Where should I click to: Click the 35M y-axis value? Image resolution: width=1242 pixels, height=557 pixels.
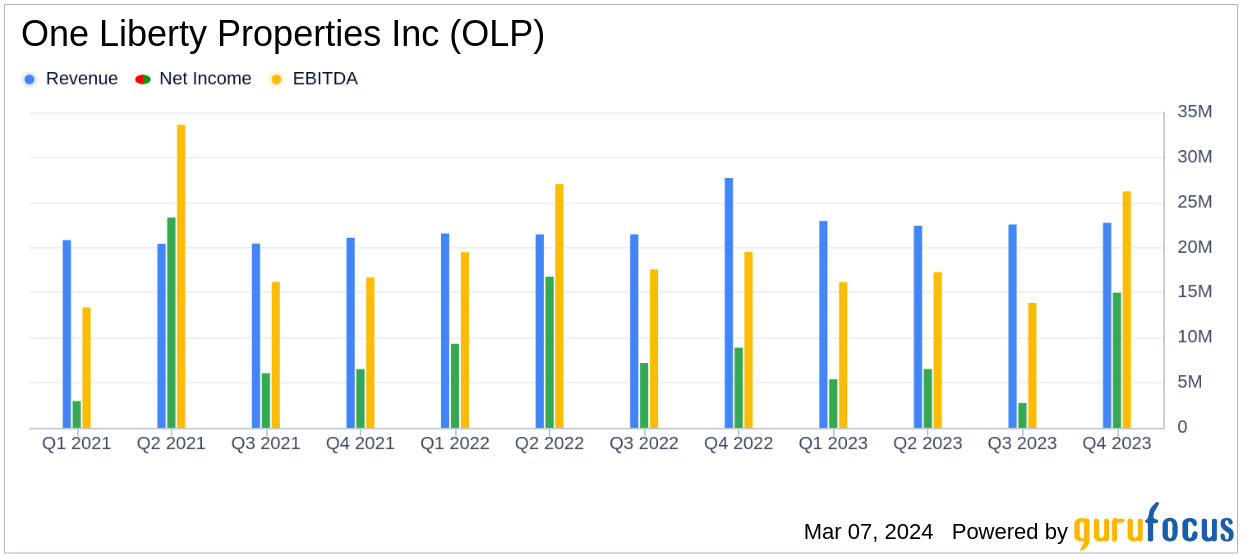tap(1194, 112)
